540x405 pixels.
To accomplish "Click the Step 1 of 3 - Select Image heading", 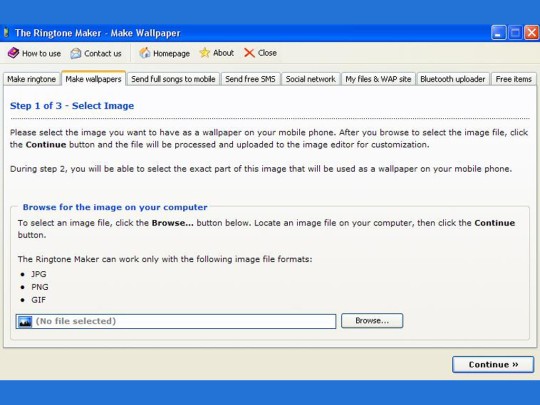I will coord(72,105).
